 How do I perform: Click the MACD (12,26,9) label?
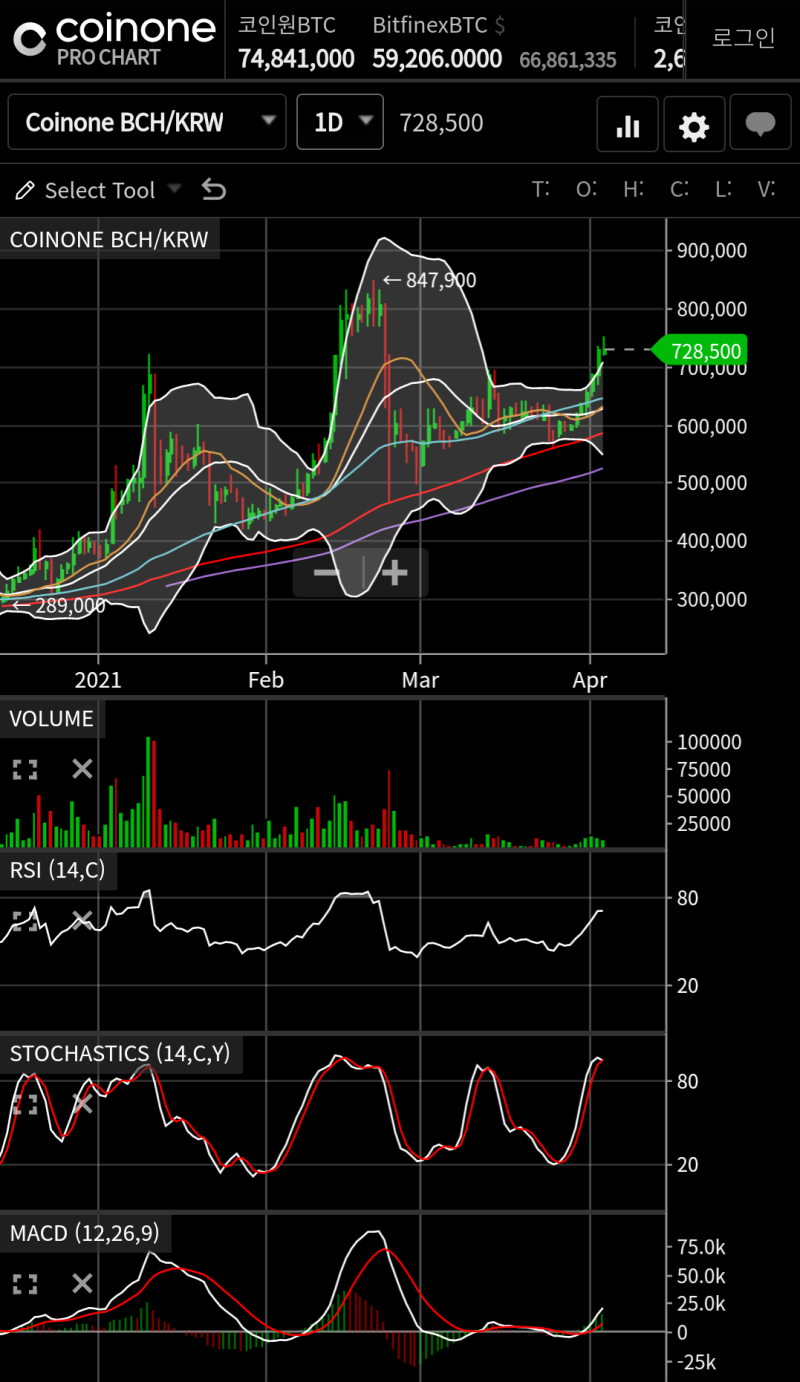(x=85, y=1233)
